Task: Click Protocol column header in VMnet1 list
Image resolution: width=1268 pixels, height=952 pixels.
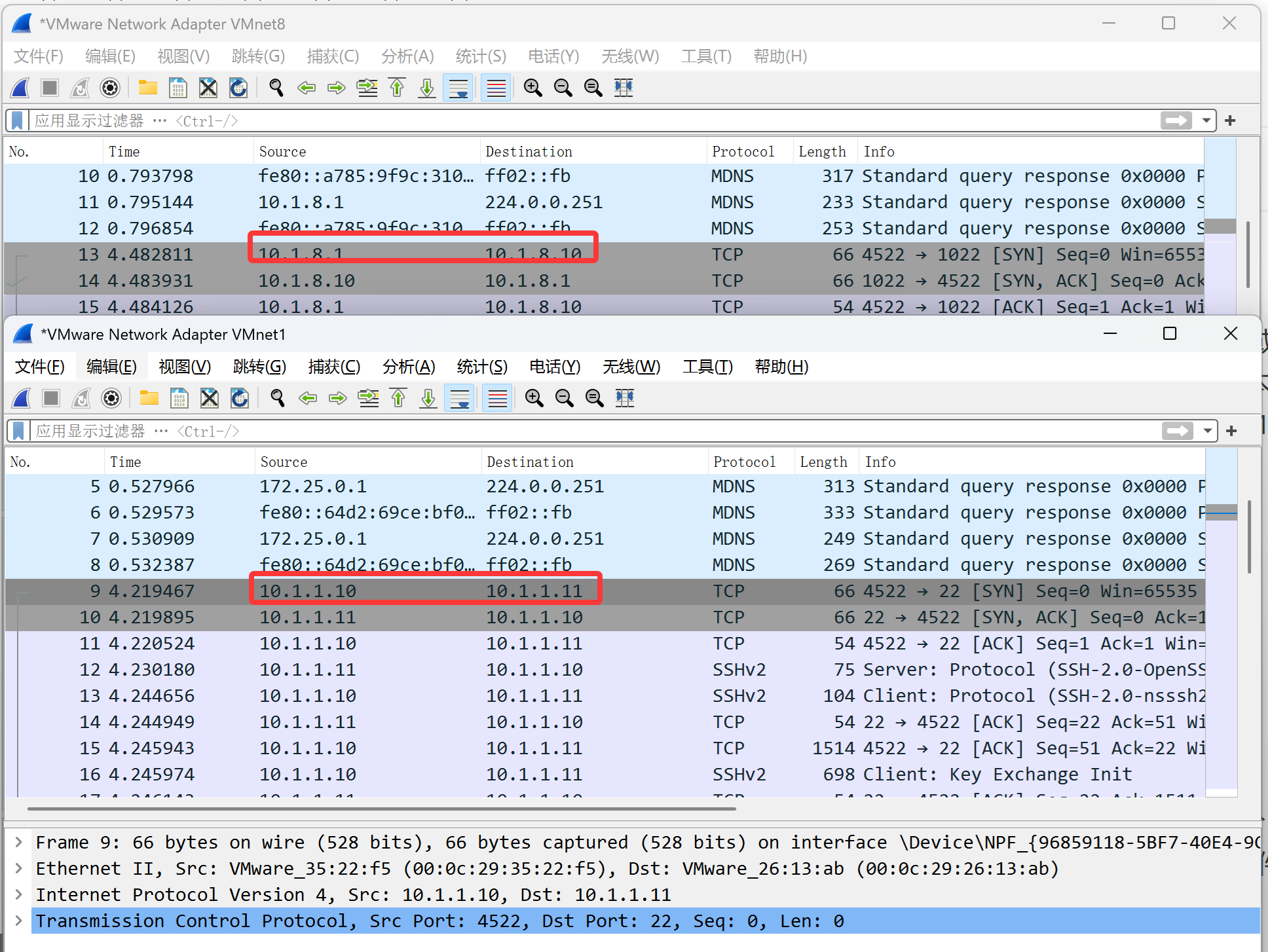Action: pos(744,462)
